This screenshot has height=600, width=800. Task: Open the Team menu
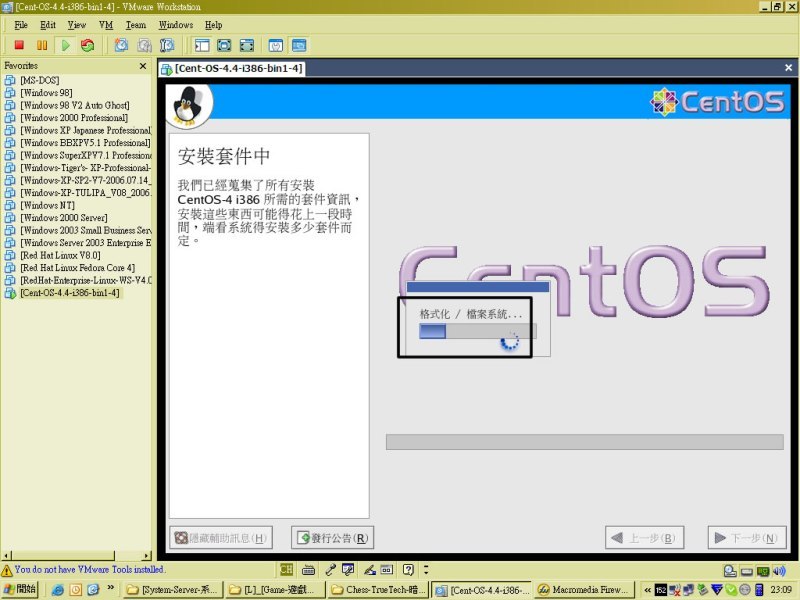[135, 24]
